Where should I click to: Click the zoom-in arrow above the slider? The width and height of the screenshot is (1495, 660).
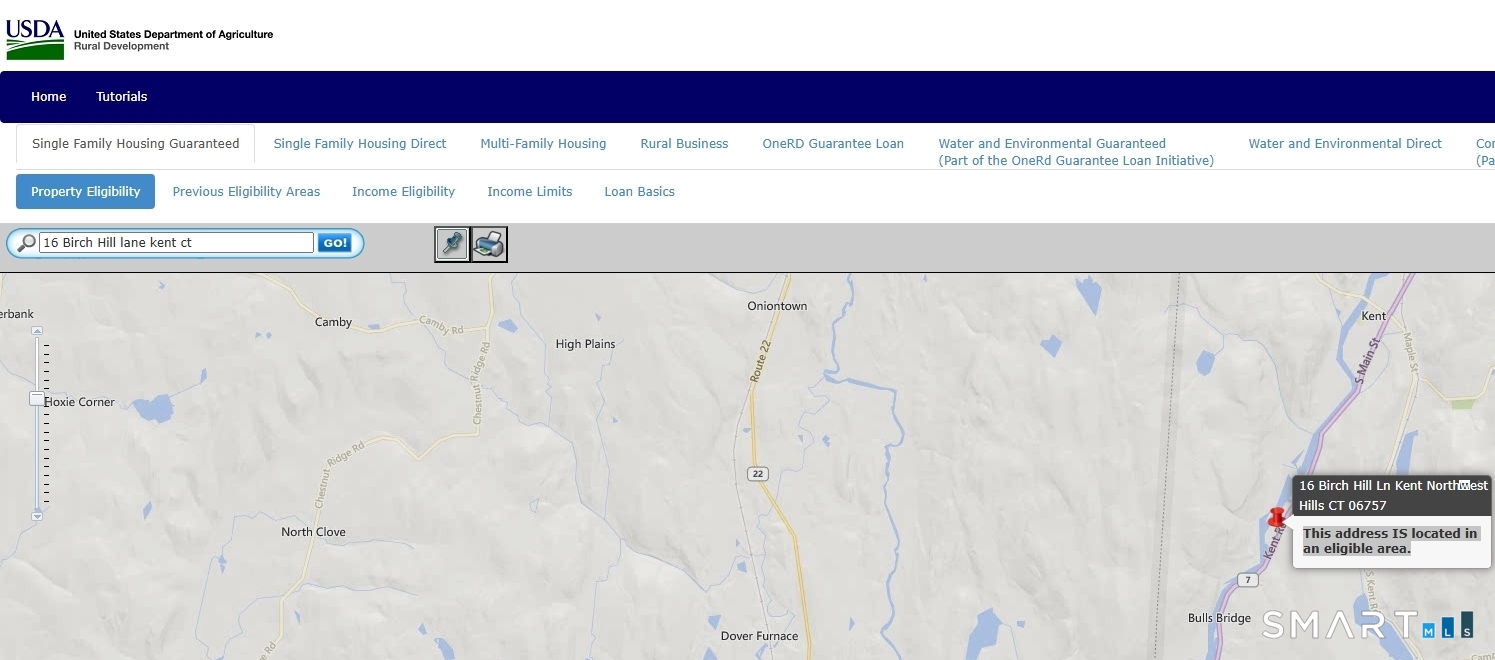pos(37,330)
